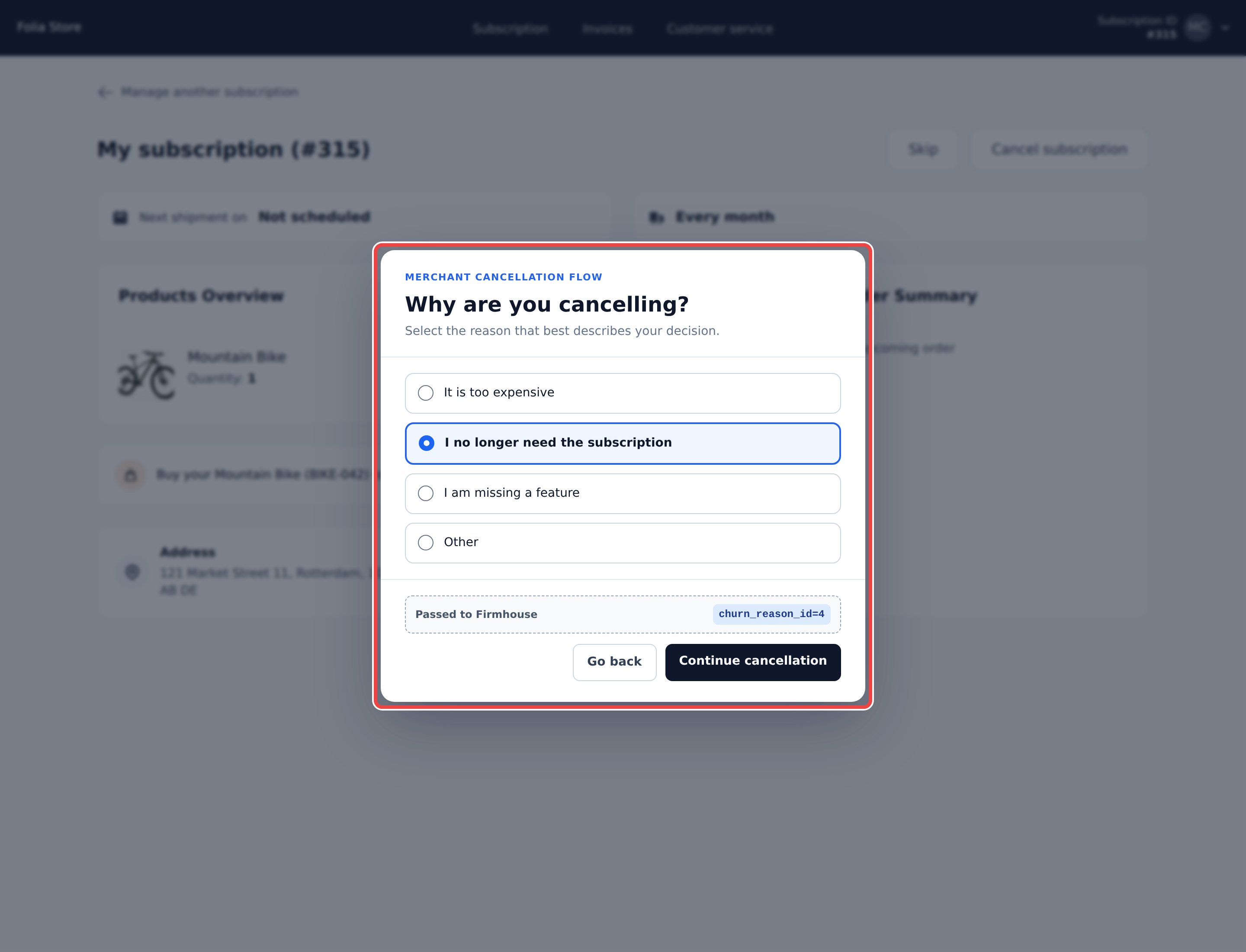Click the calendar icon next to Next shipment
The width and height of the screenshot is (1246, 952).
pyautogui.click(x=120, y=217)
